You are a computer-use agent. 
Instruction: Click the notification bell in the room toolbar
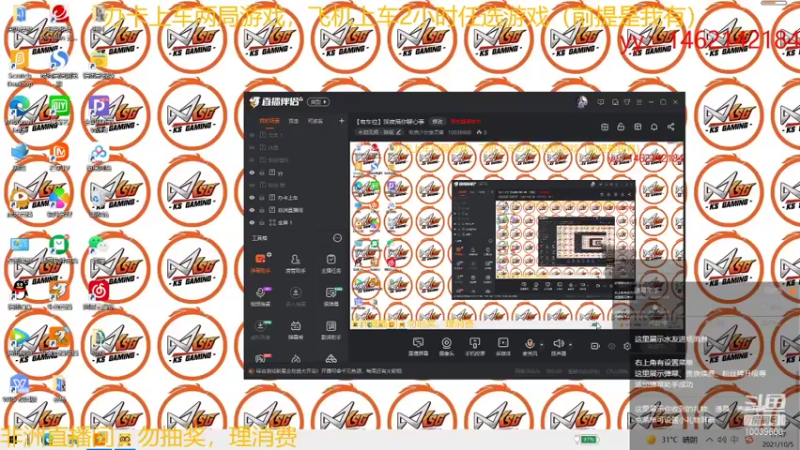[654, 127]
